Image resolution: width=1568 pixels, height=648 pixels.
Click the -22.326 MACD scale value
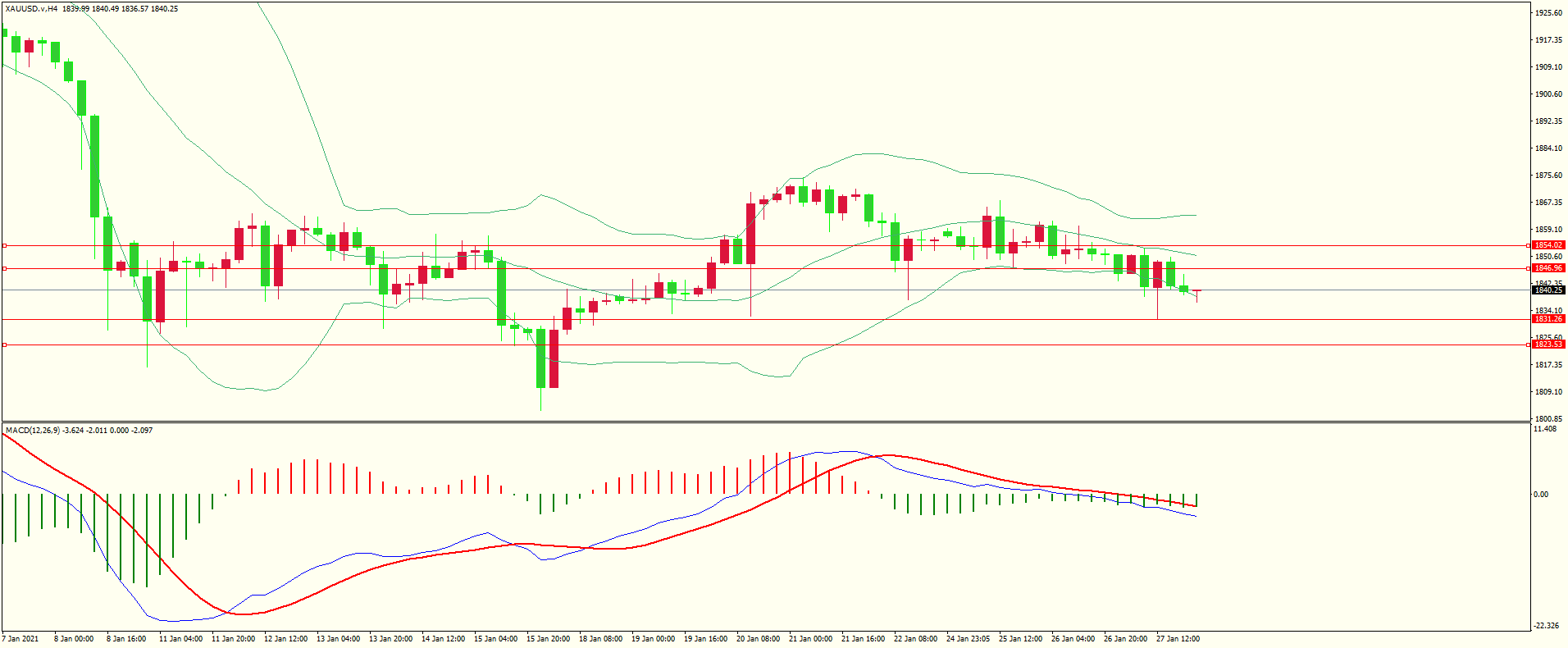pyautogui.click(x=1547, y=626)
